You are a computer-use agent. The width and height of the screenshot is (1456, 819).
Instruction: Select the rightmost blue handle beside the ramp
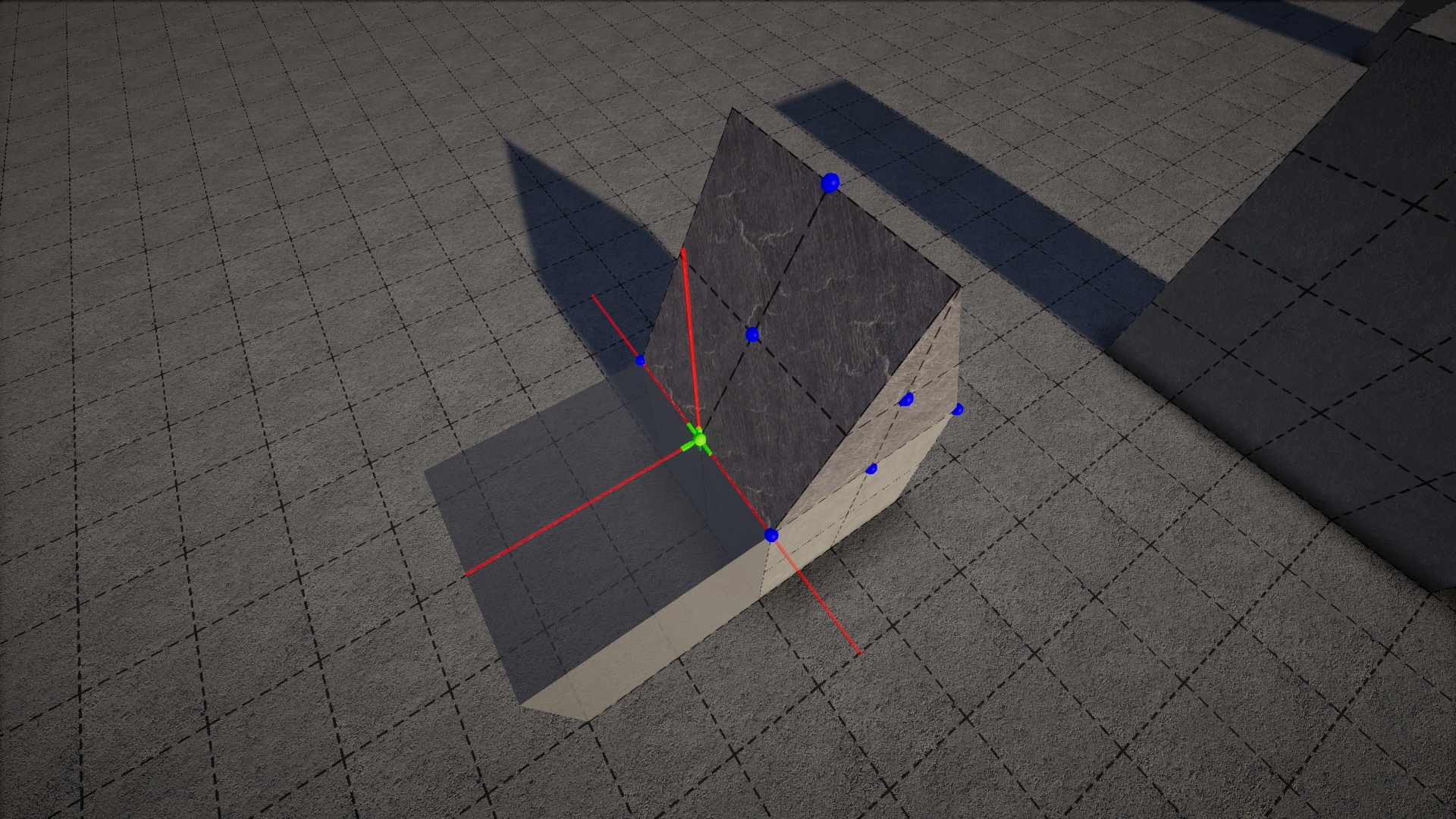coord(957,409)
